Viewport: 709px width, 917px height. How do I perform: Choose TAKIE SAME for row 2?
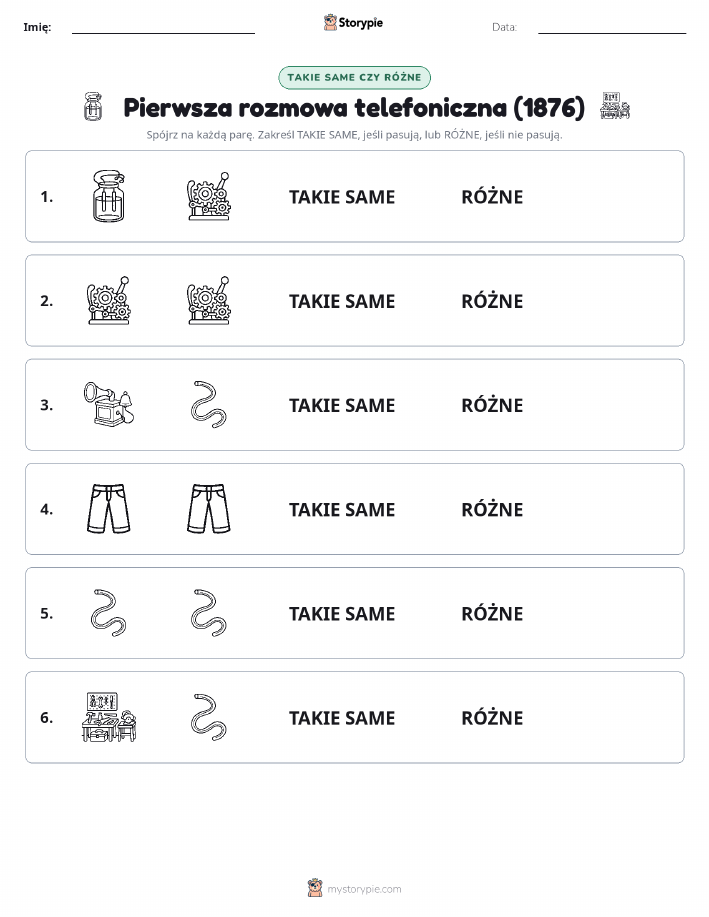[342, 301]
